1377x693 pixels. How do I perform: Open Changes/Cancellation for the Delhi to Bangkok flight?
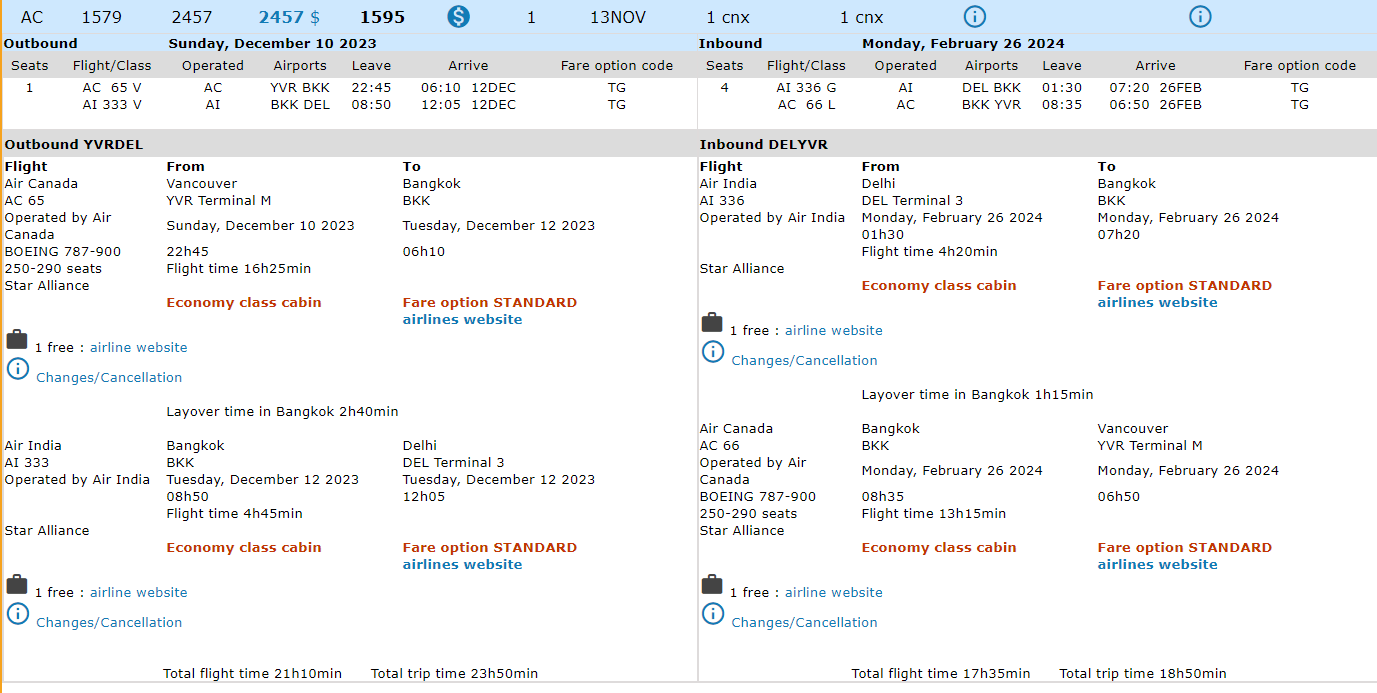tap(804, 361)
